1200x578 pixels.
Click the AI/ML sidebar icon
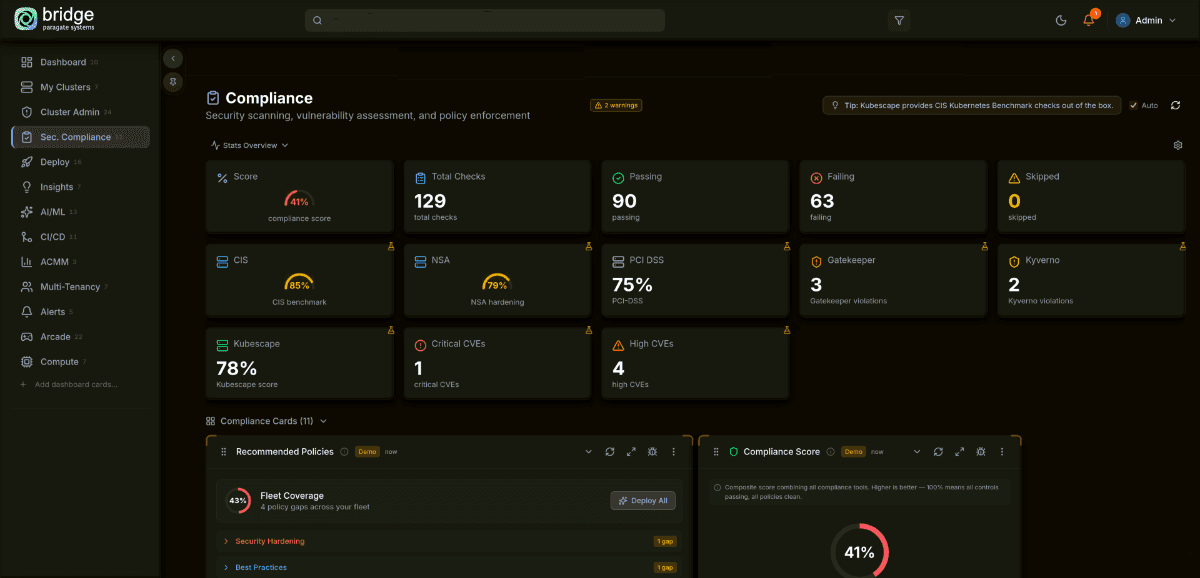click(27, 212)
